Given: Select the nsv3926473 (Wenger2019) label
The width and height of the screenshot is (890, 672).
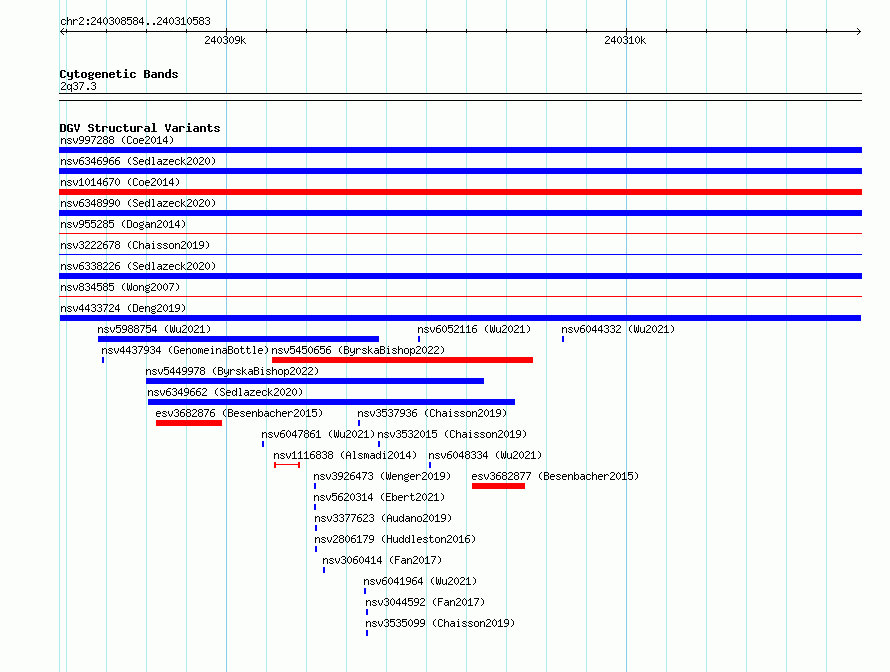Looking at the screenshot, I should click(382, 476).
